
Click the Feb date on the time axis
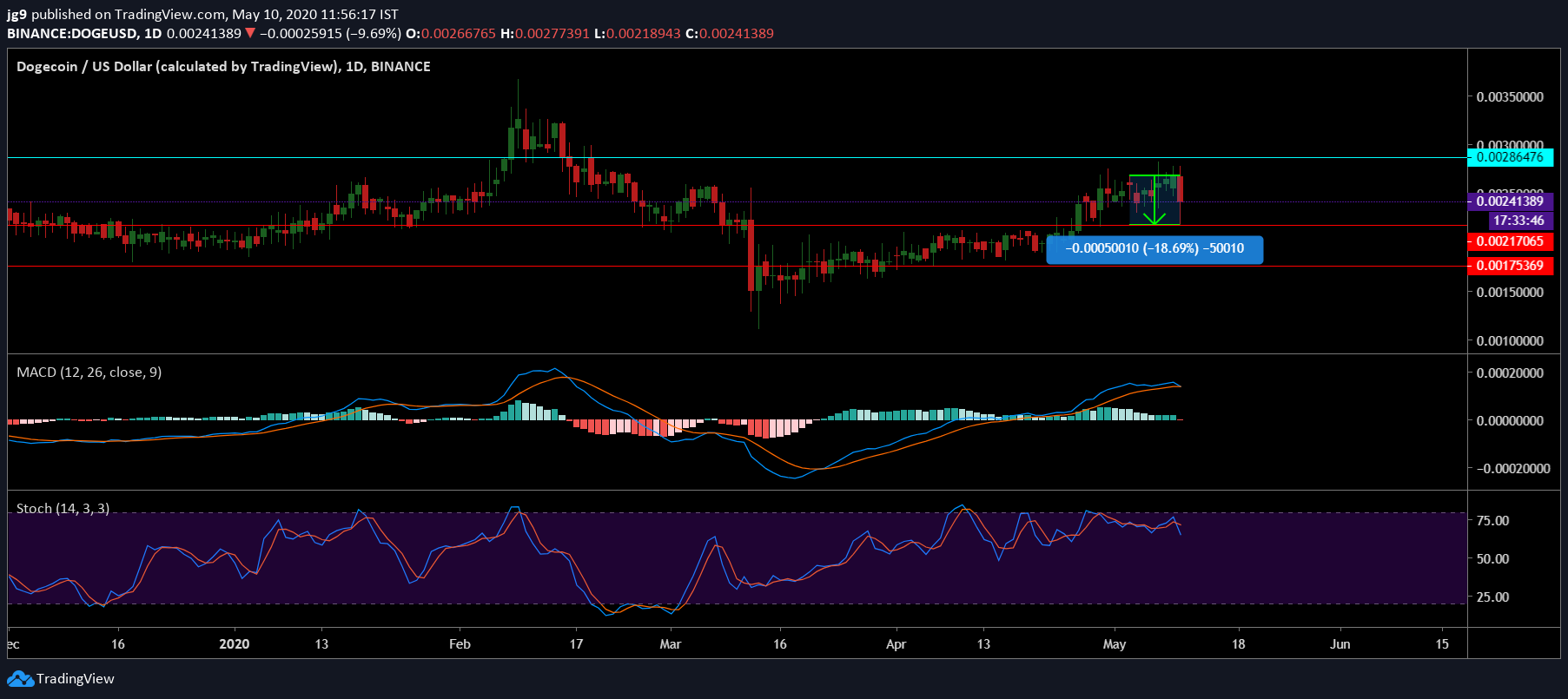pos(460,644)
